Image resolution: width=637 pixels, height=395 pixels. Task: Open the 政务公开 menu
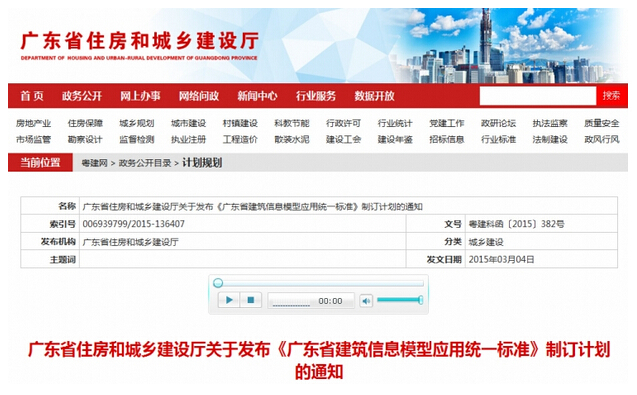pyautogui.click(x=82, y=96)
